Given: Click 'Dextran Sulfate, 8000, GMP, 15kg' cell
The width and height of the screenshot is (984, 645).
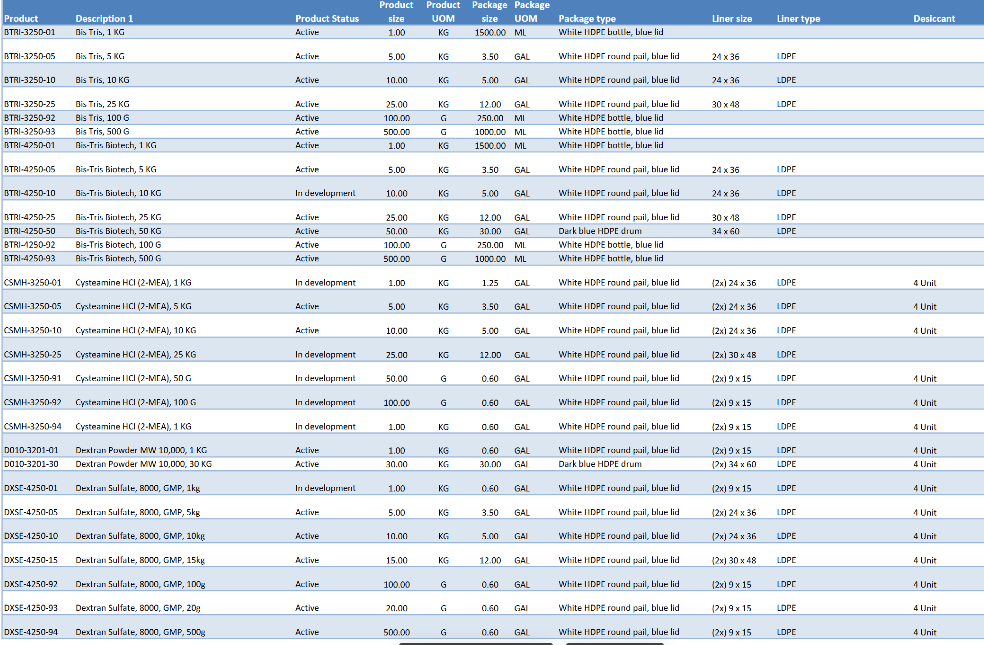Looking at the screenshot, I should [x=138, y=560].
